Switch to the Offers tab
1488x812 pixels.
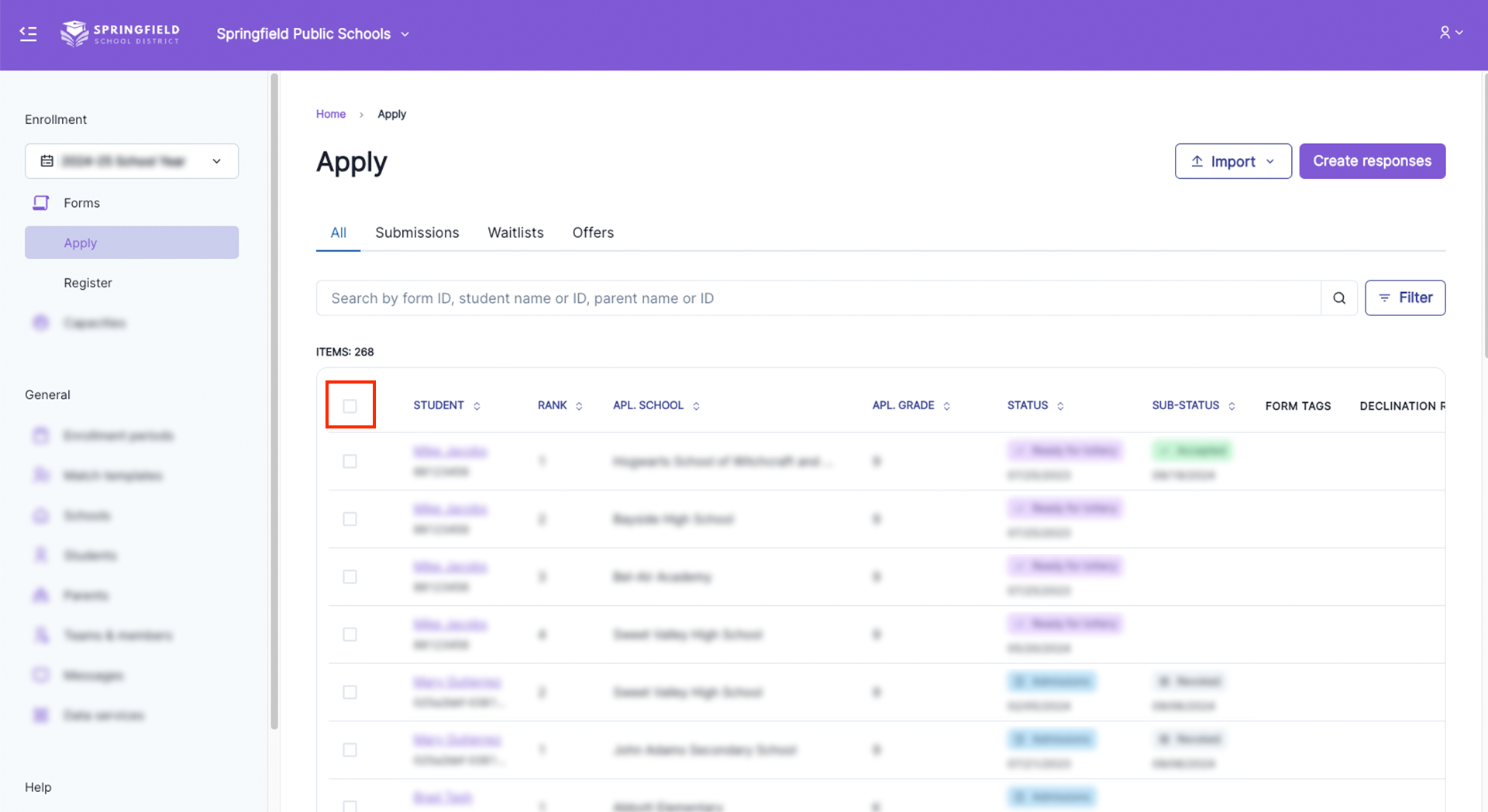point(593,232)
